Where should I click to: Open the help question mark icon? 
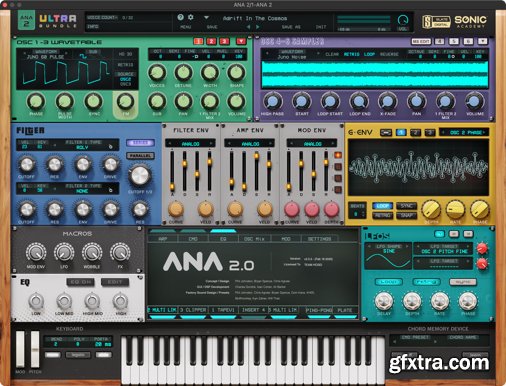coord(180,17)
